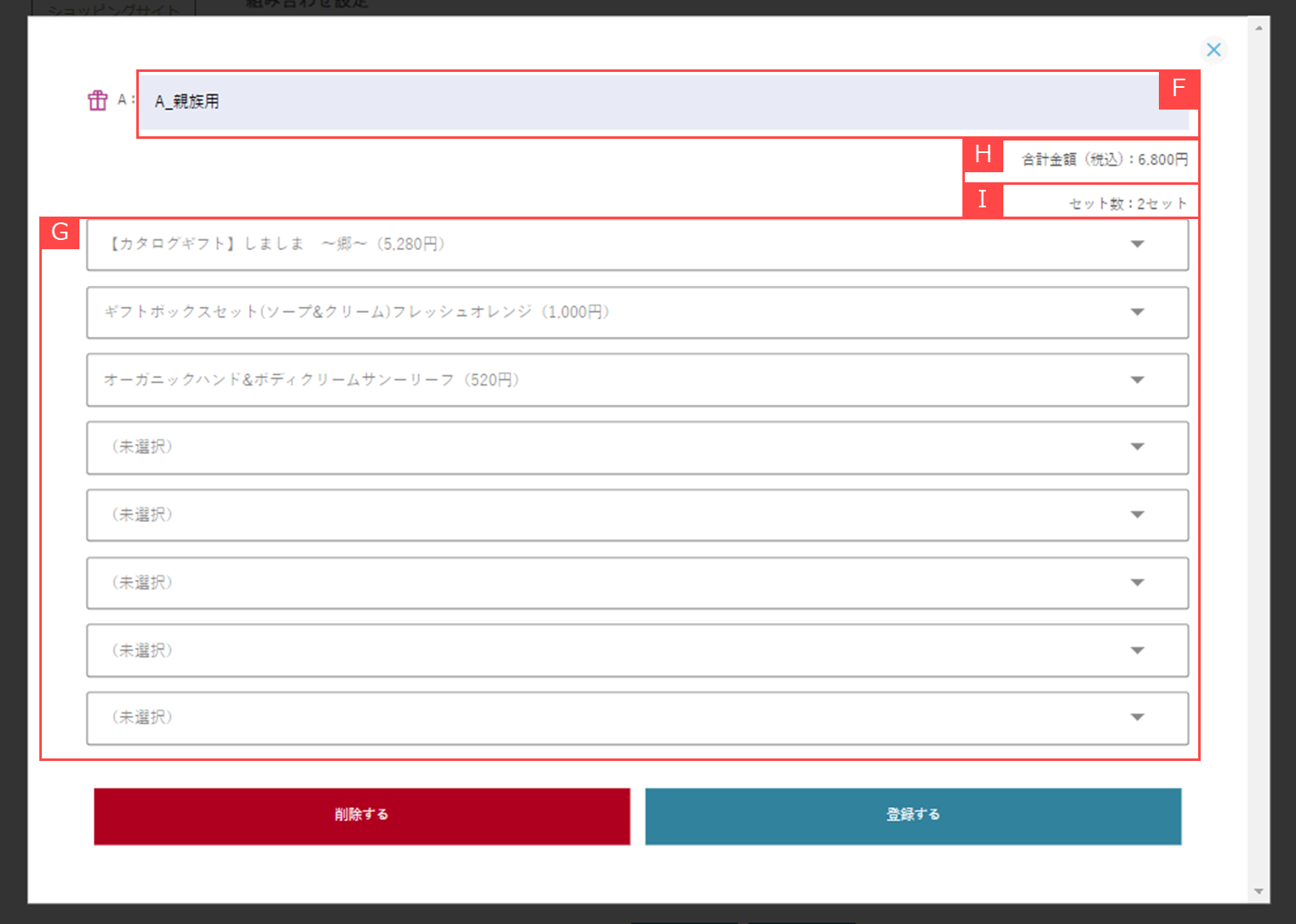Open the オーガニックハンド&ボディクリーム dropdown
Image resolution: width=1296 pixels, height=924 pixels.
pos(637,380)
